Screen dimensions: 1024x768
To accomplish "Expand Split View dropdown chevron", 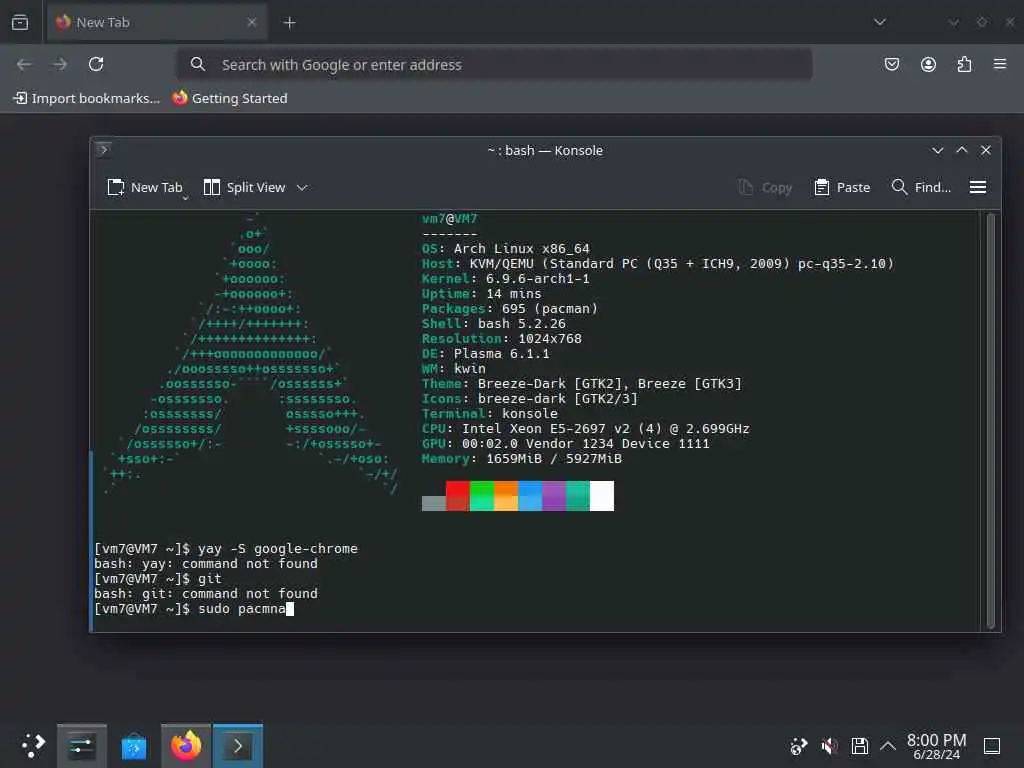I will pos(302,187).
